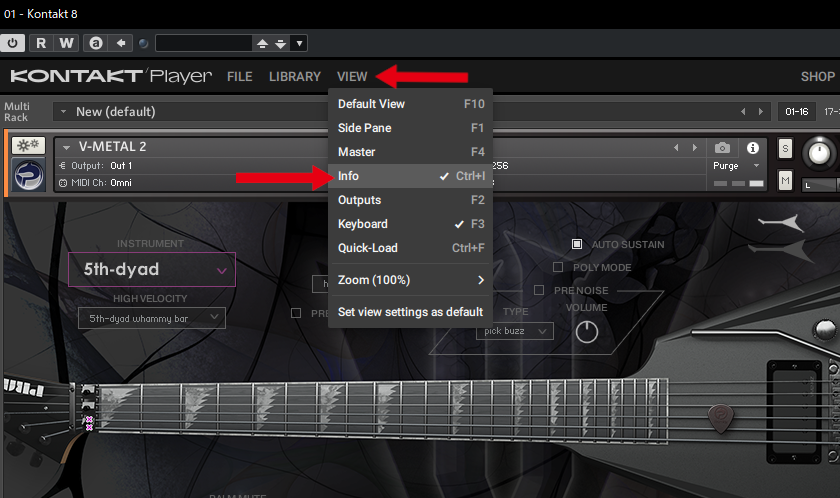Toggle the partially hidden PRE checkbox
This screenshot has height=498, width=840.
coord(296,313)
